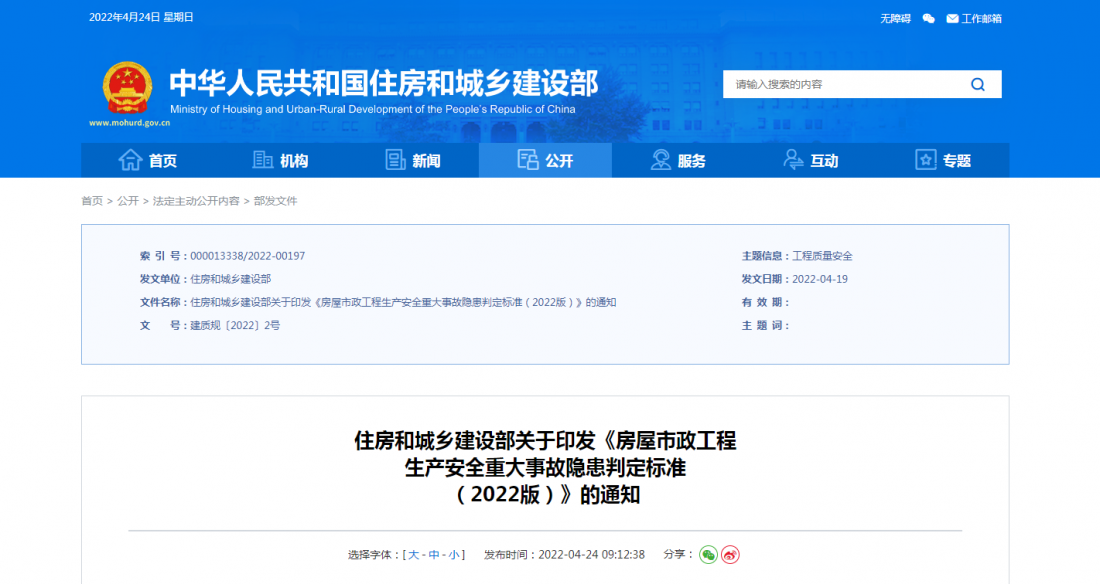Click publish time 2022-04-24 09:12:38

point(591,555)
